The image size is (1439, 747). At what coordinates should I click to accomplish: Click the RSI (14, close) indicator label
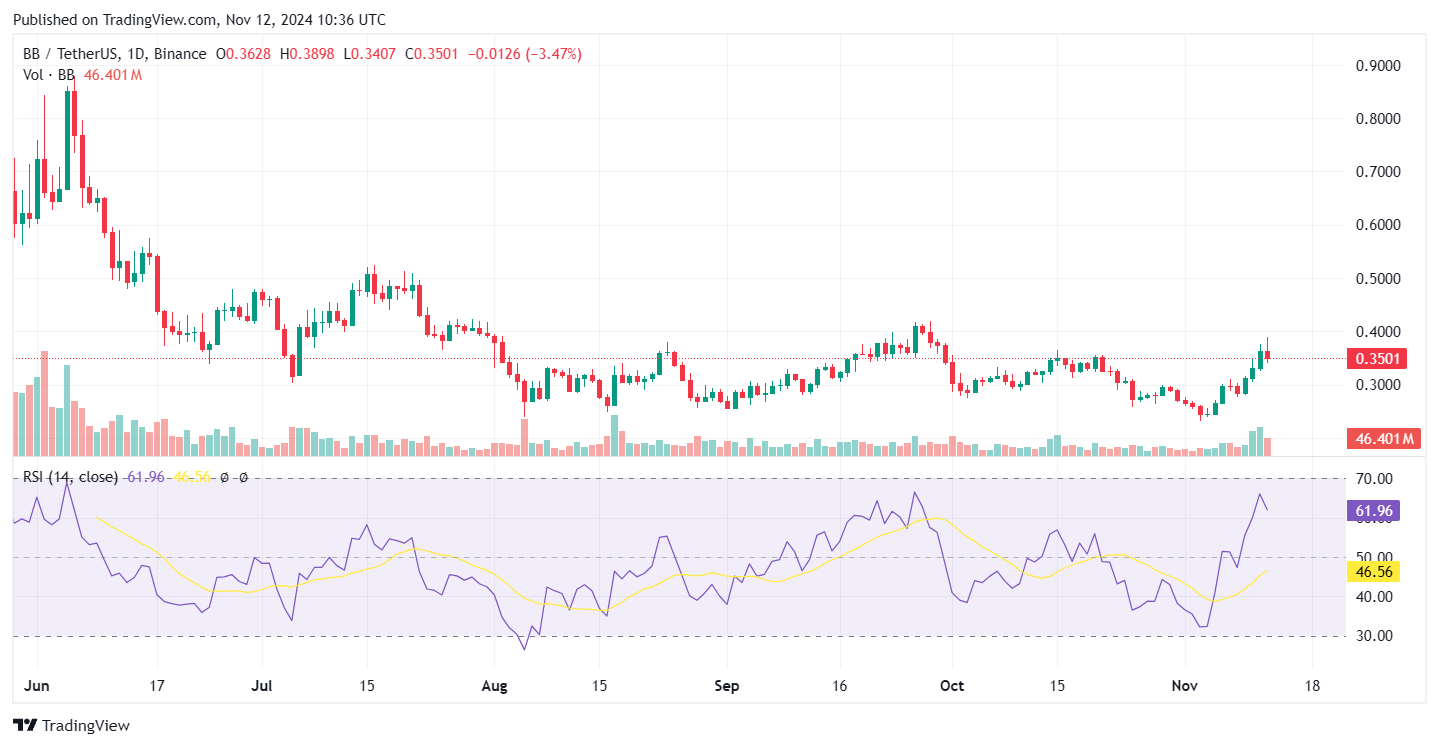pos(70,477)
